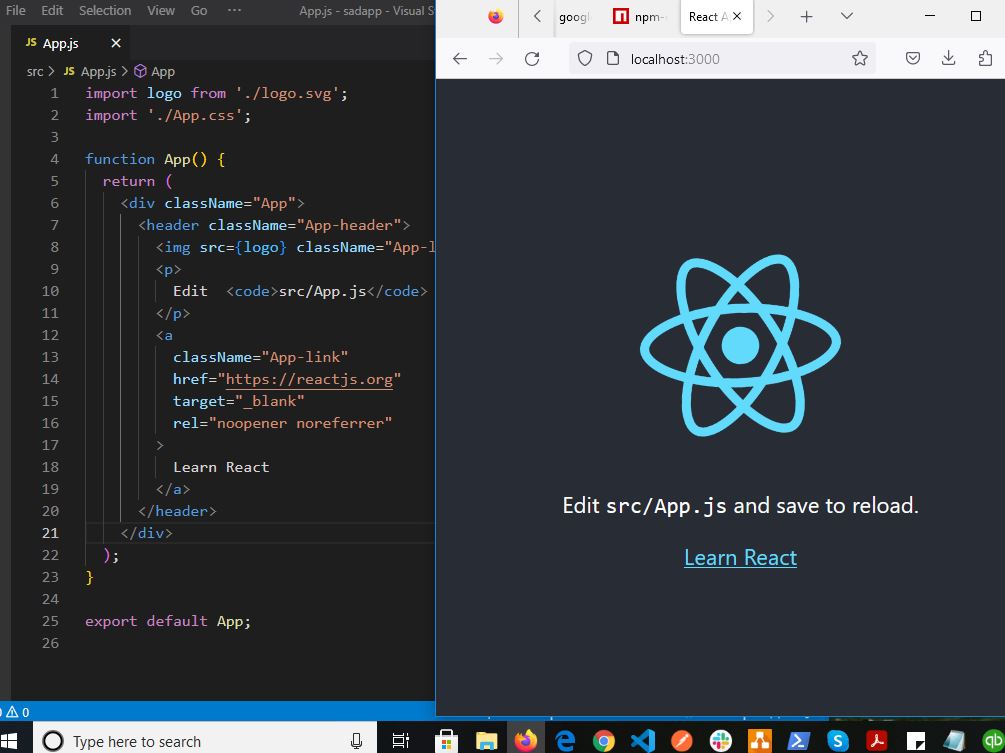List all Firefox tabs
The image size is (1005, 753).
point(847,16)
